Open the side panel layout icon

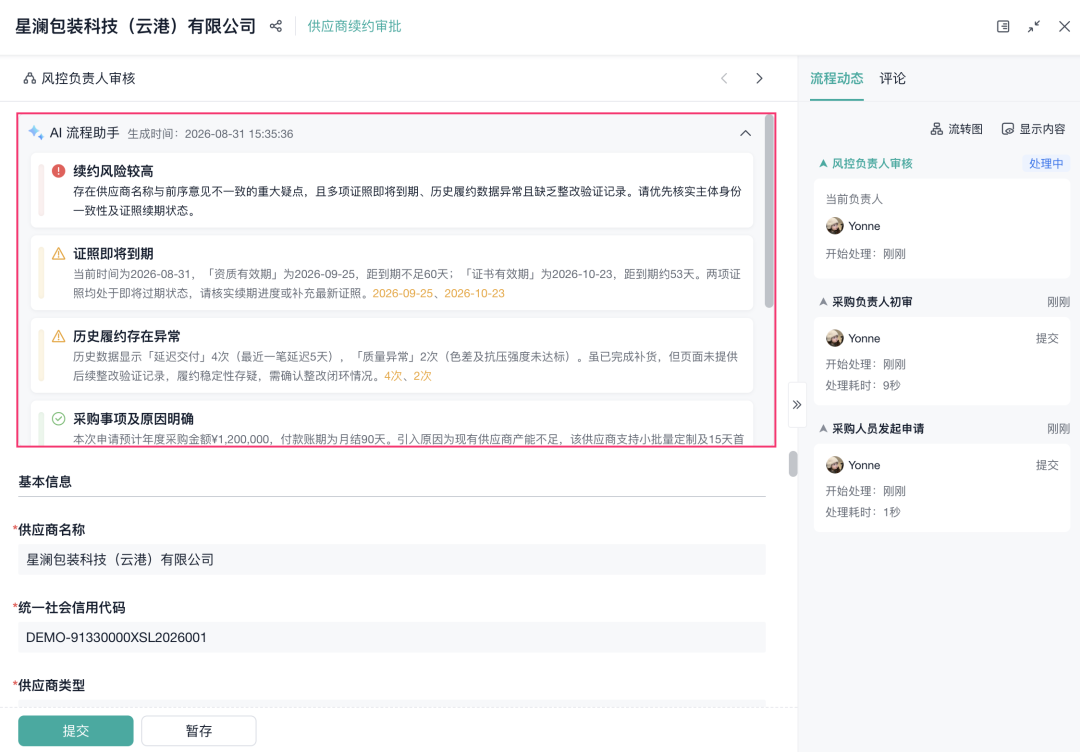1003,26
